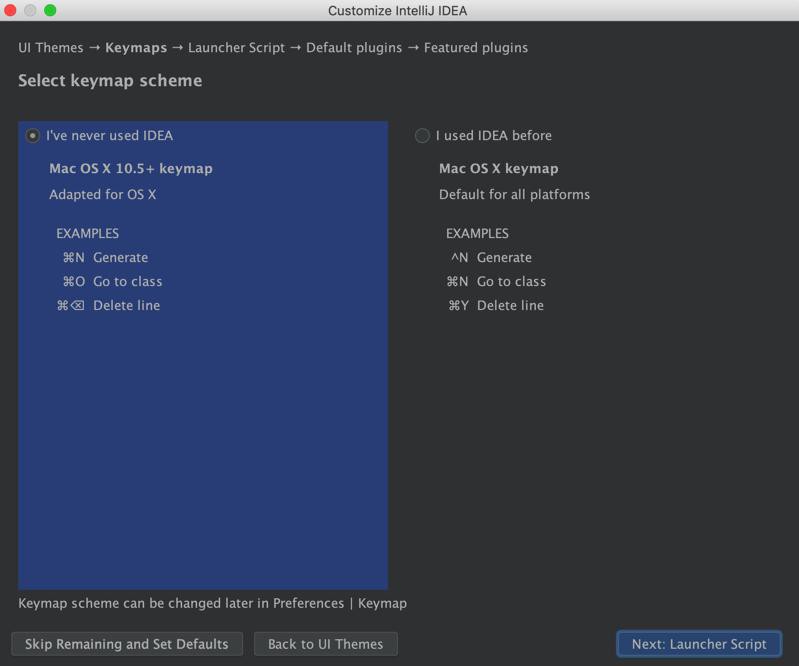799x666 pixels.
Task: Click the ⌘⌫ Delete line example
Action: 108,305
